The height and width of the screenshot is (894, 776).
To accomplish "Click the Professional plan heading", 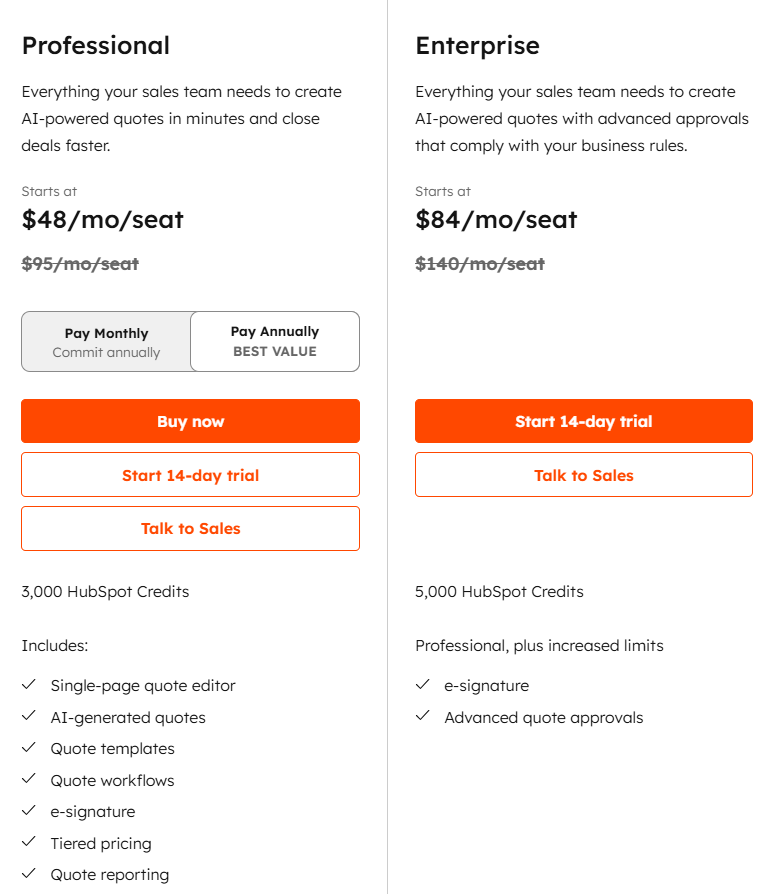I will tap(96, 46).
